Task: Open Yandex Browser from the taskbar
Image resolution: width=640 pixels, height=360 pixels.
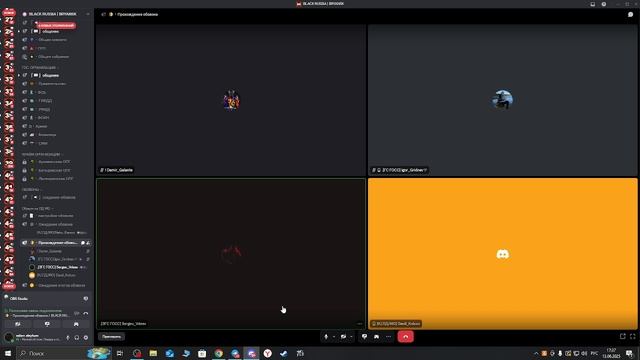Action: [x=267, y=353]
